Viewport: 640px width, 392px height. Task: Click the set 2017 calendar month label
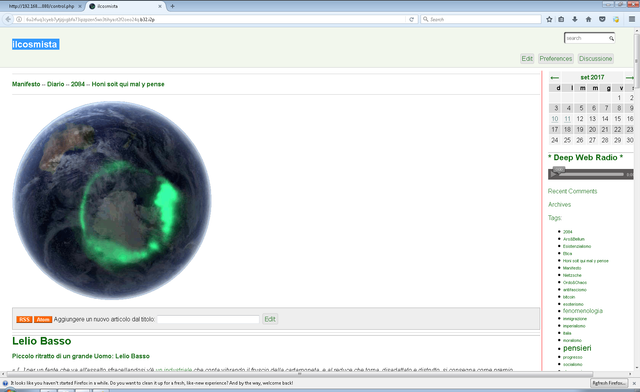(x=592, y=78)
